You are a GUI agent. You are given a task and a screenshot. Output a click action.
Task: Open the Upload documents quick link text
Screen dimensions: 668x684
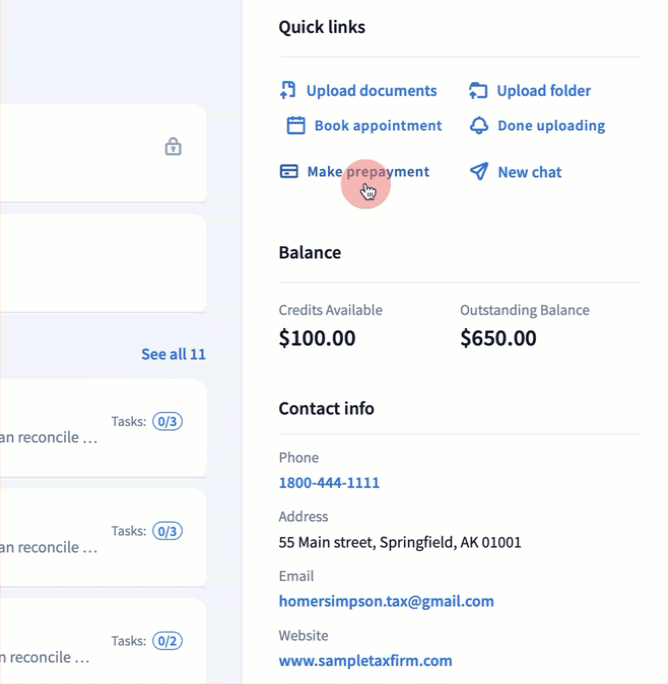click(371, 91)
